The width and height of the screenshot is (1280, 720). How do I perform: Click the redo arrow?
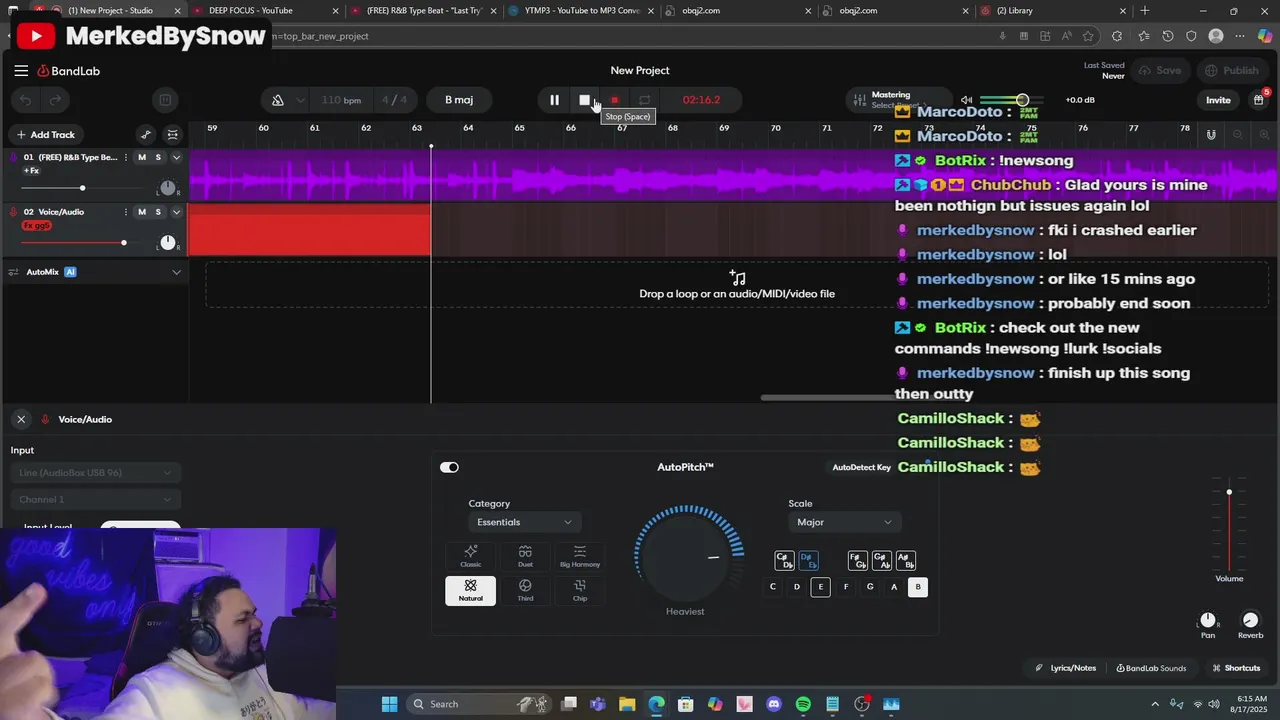tap(56, 100)
